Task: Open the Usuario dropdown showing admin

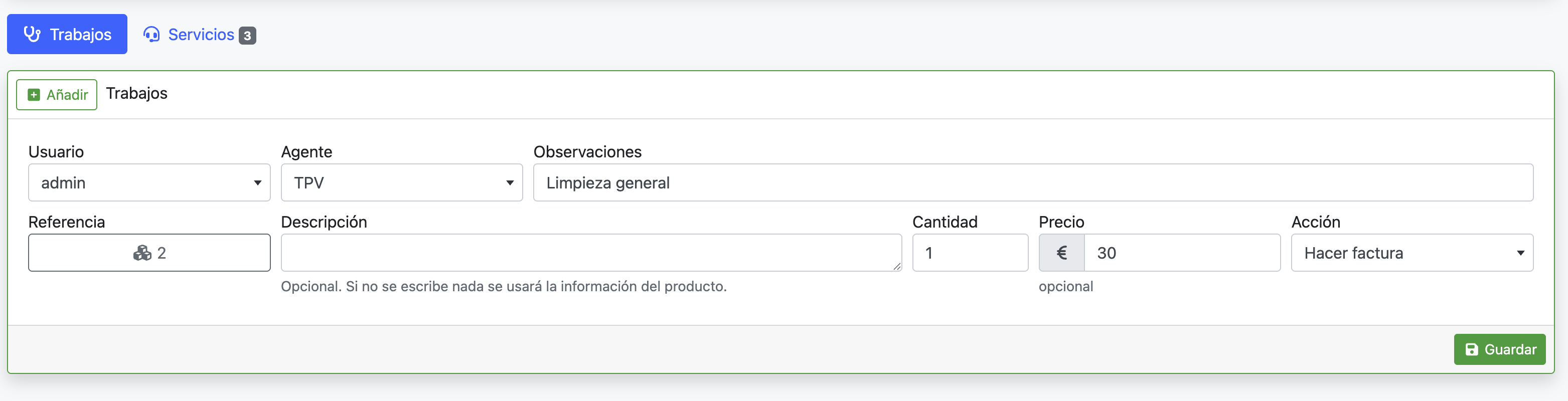Action: coord(149,182)
